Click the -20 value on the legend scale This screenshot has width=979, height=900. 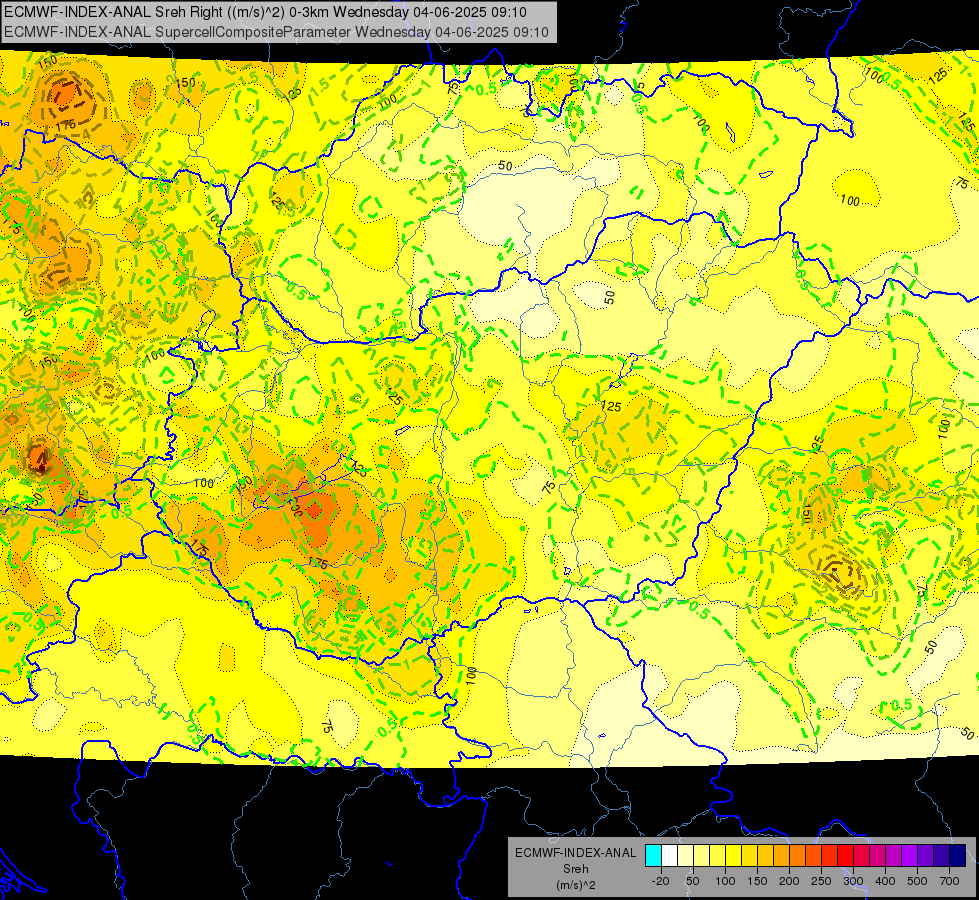pos(660,881)
